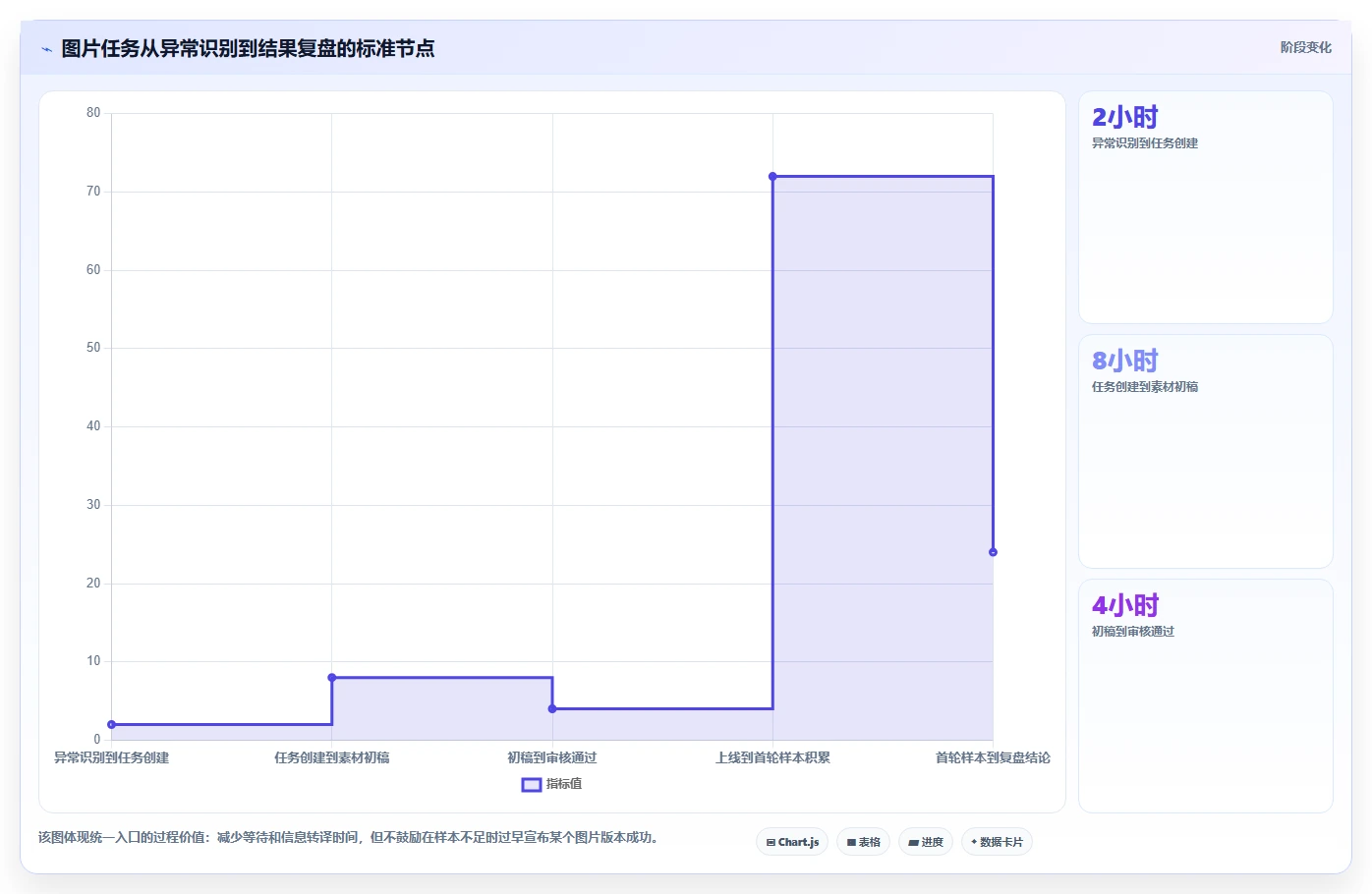Click data point at 首轮样本到复盘结论
1372x894 pixels.
[993, 552]
